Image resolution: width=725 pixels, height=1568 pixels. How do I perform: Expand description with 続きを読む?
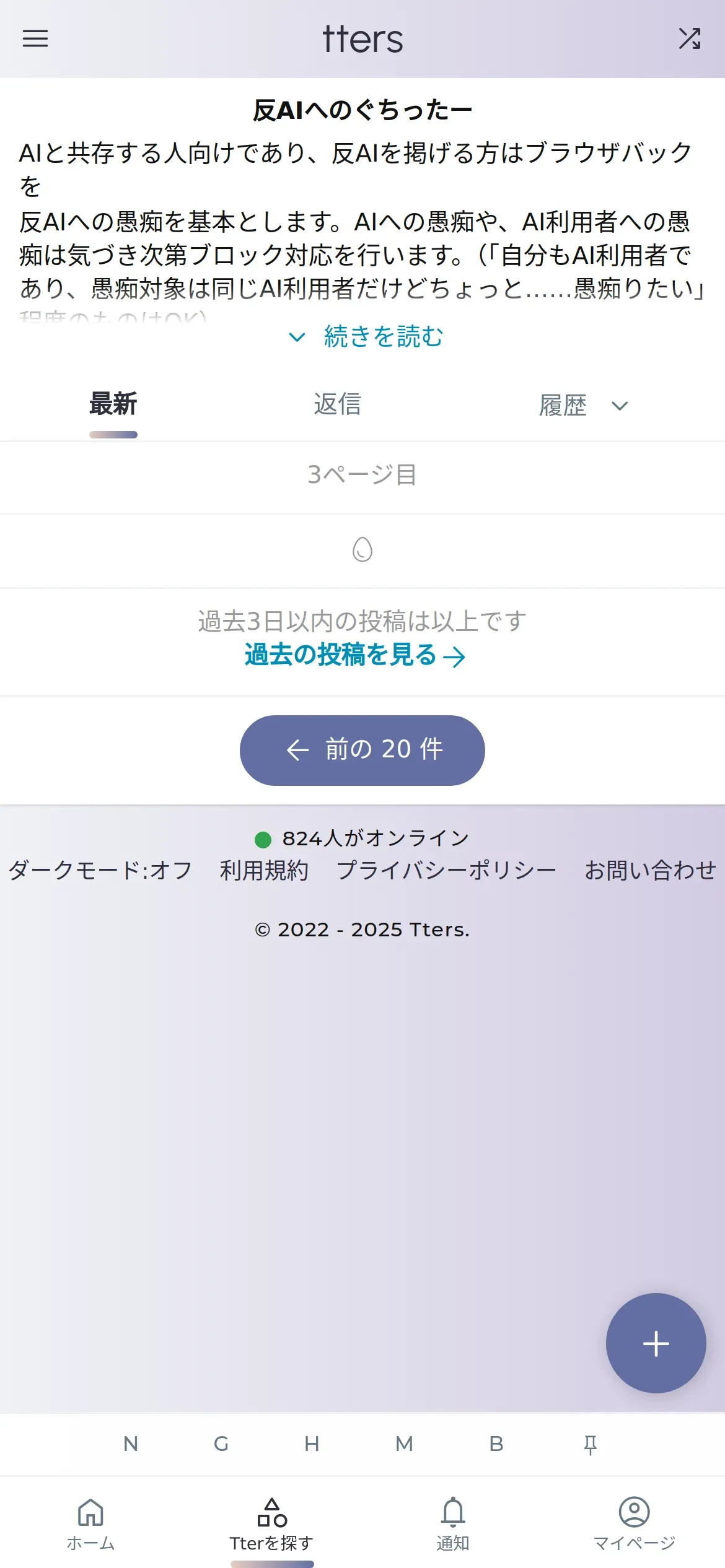click(x=367, y=336)
